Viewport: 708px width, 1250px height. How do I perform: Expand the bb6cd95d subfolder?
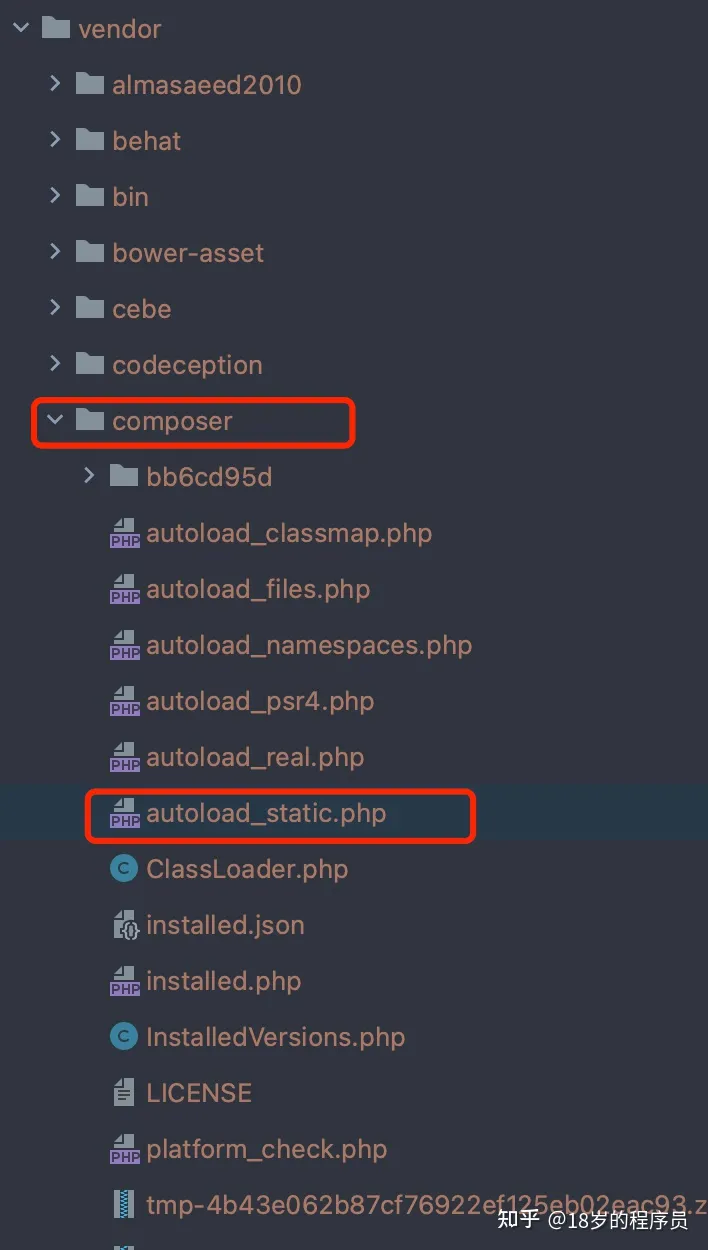[x=89, y=476]
